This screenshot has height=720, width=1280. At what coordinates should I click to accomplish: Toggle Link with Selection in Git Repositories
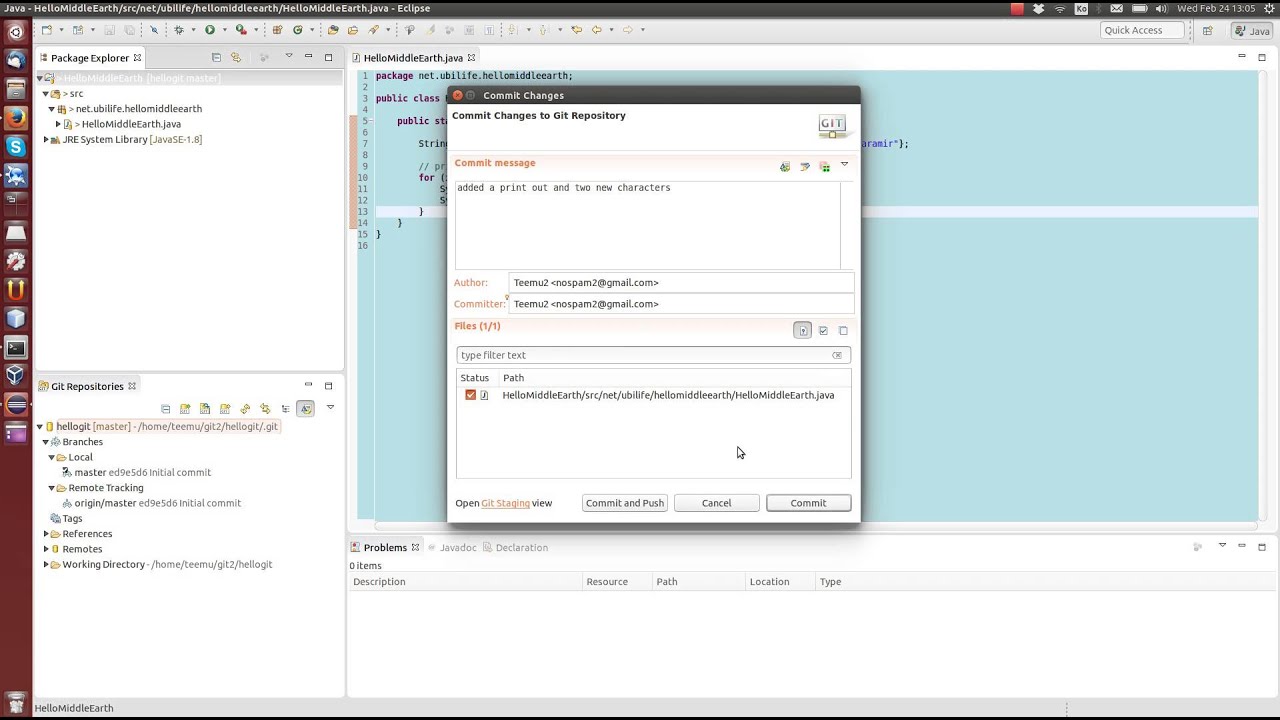coord(265,408)
